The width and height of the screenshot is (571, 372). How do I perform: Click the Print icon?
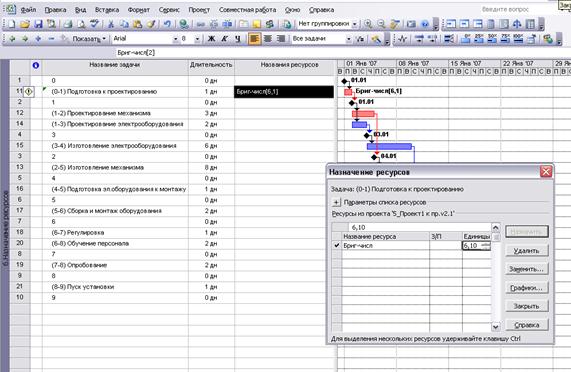[68, 24]
